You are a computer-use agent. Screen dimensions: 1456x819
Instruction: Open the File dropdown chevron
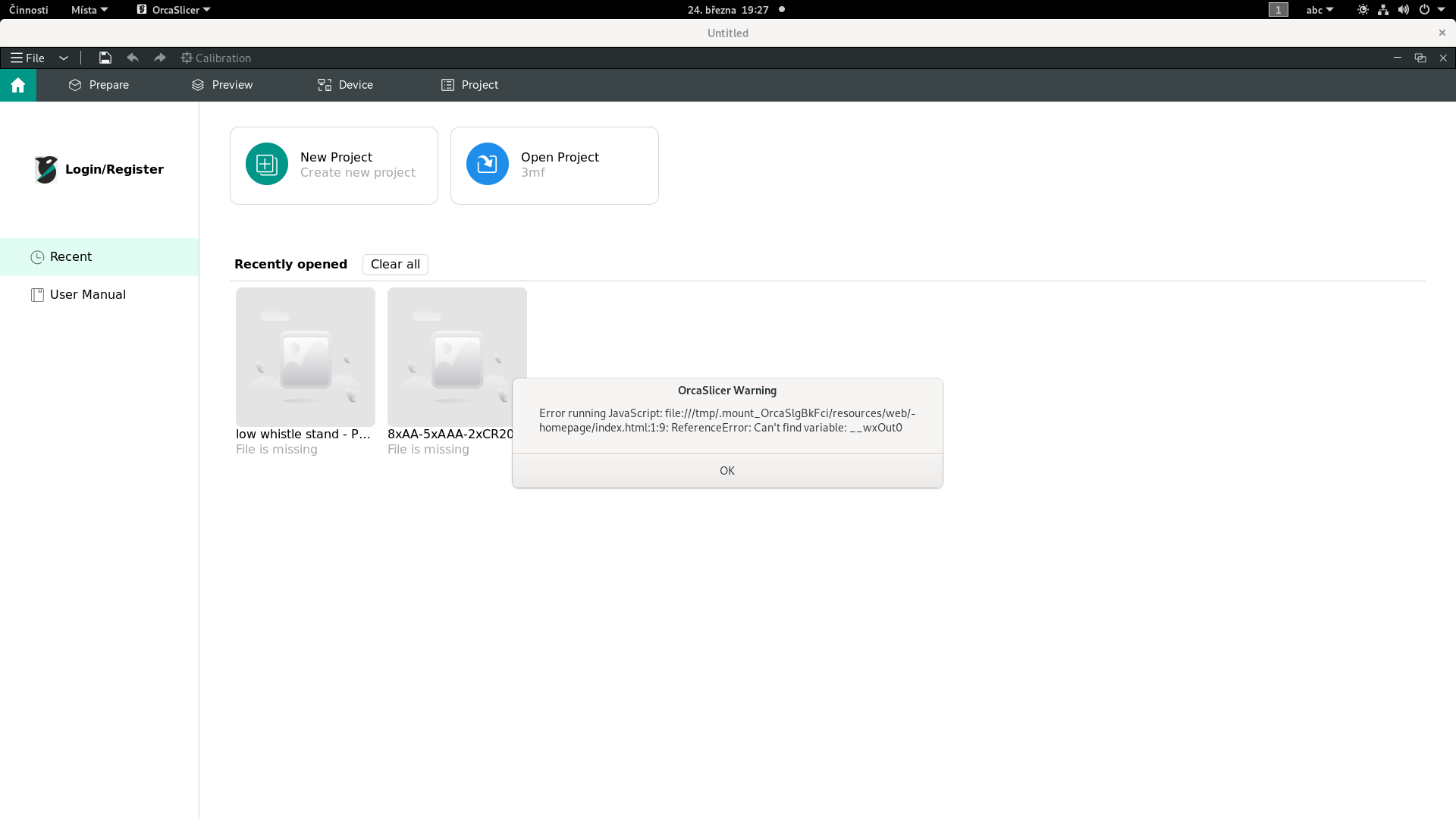pyautogui.click(x=64, y=58)
